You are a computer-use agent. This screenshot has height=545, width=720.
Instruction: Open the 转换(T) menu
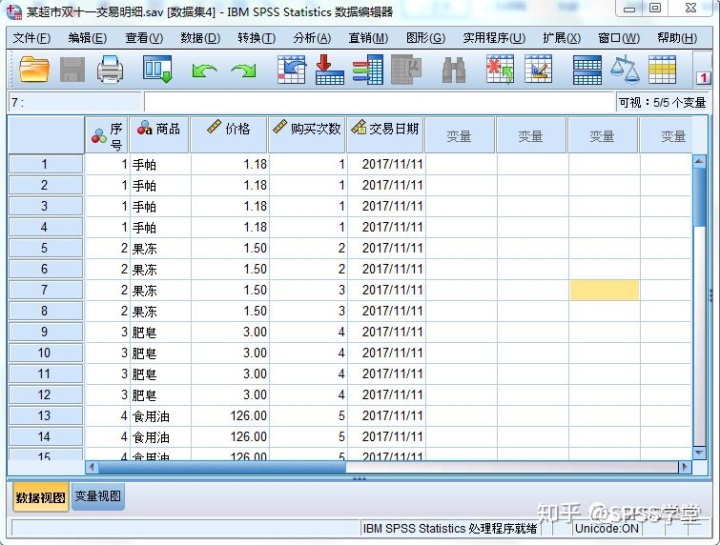(x=256, y=38)
